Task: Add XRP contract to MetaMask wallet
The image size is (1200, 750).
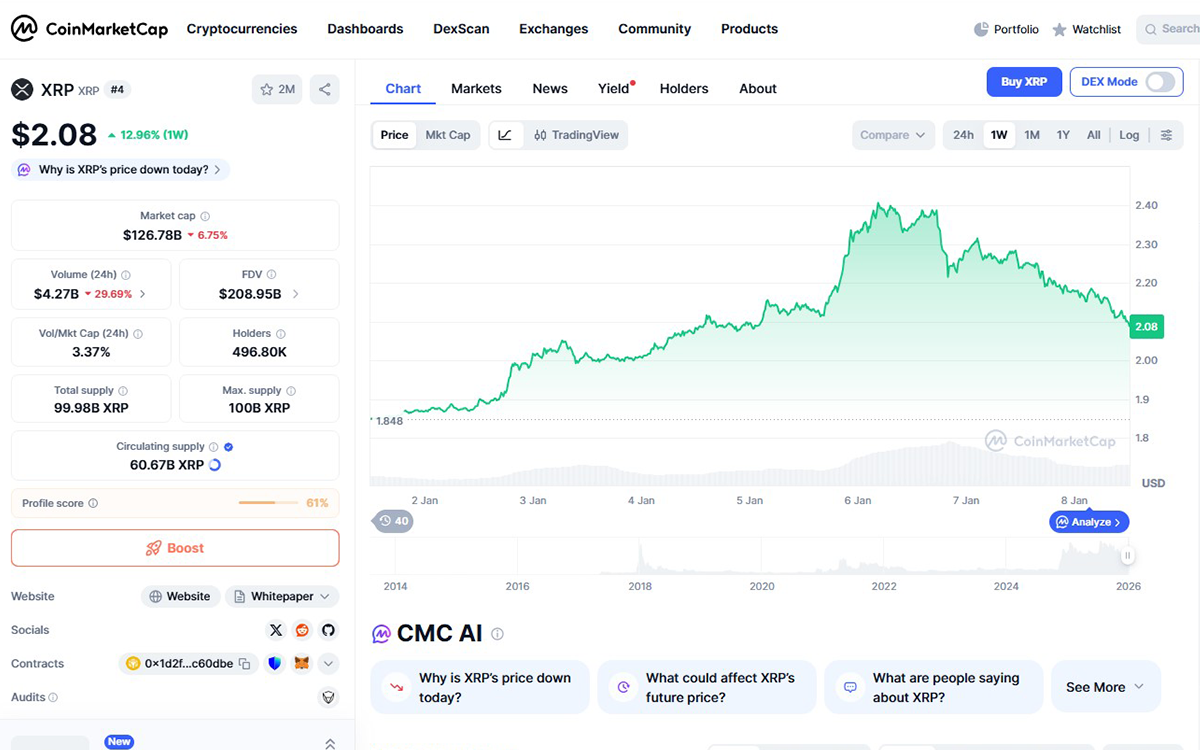Action: 302,663
